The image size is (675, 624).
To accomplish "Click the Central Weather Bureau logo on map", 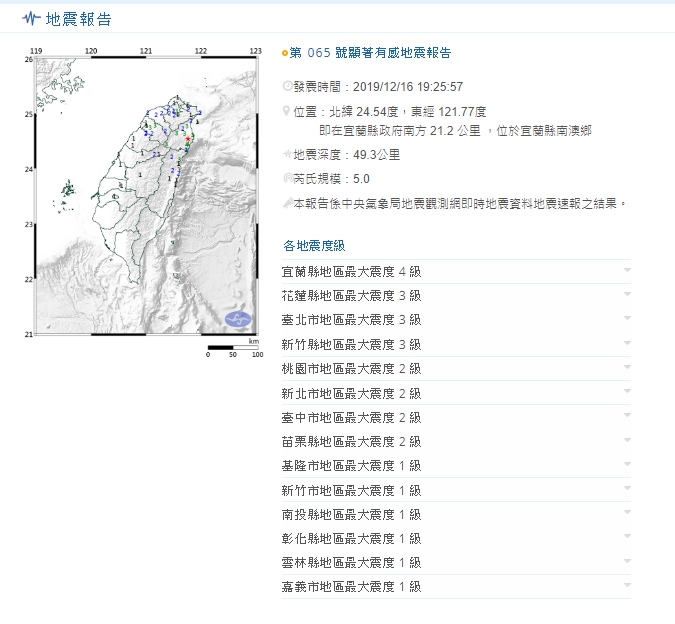I will pos(238,320).
